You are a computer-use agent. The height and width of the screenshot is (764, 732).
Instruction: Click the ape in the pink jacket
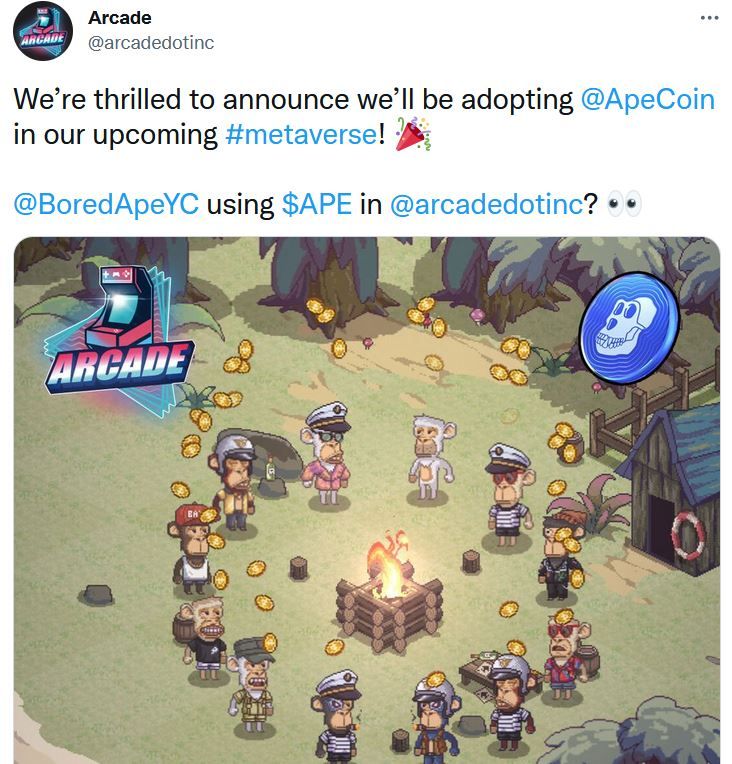tap(325, 453)
